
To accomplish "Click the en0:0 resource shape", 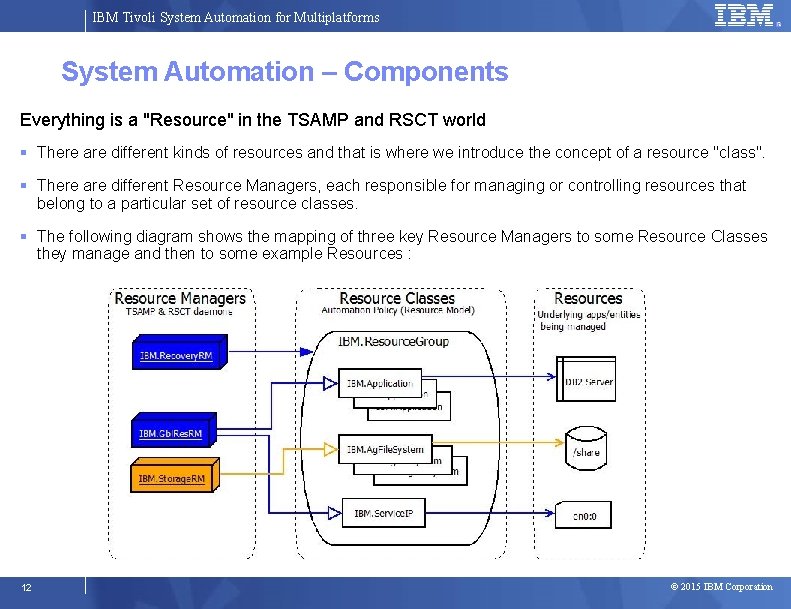I will point(583,515).
